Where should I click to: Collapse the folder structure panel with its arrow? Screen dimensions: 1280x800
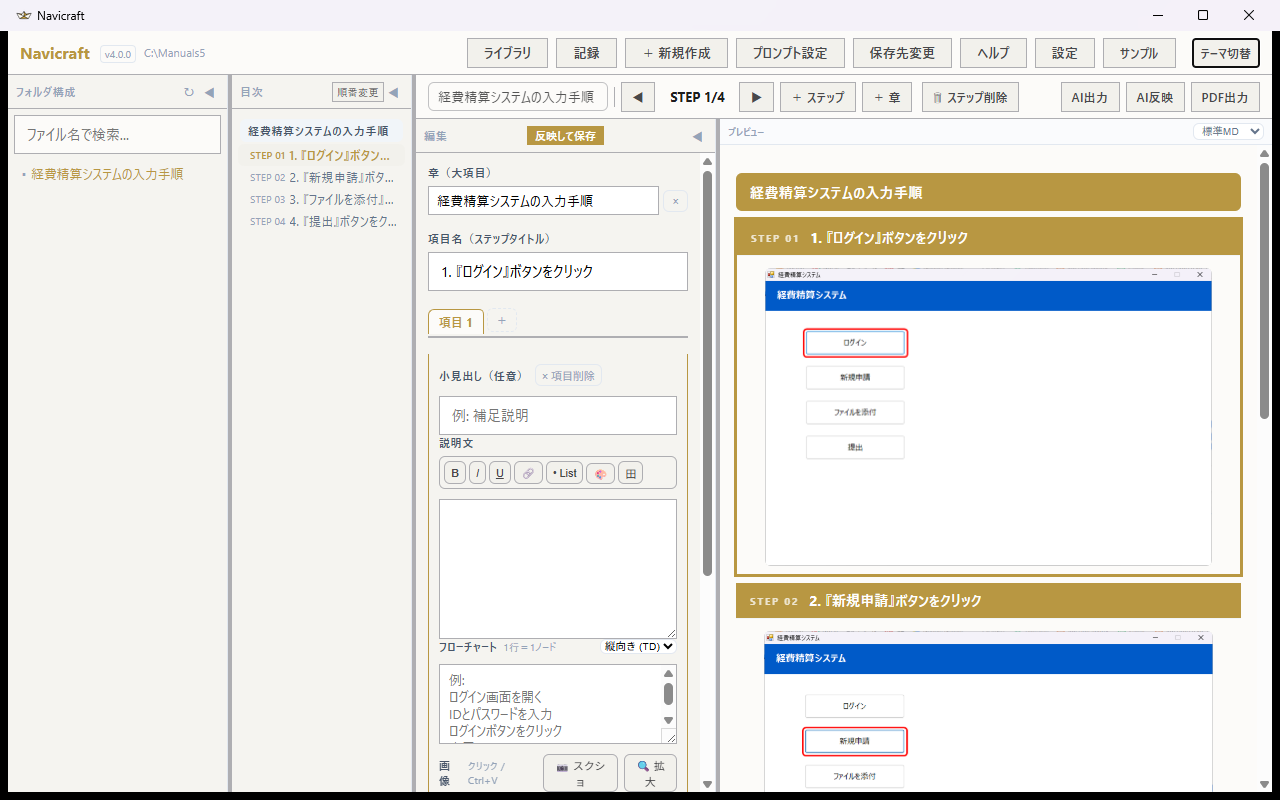coord(209,92)
